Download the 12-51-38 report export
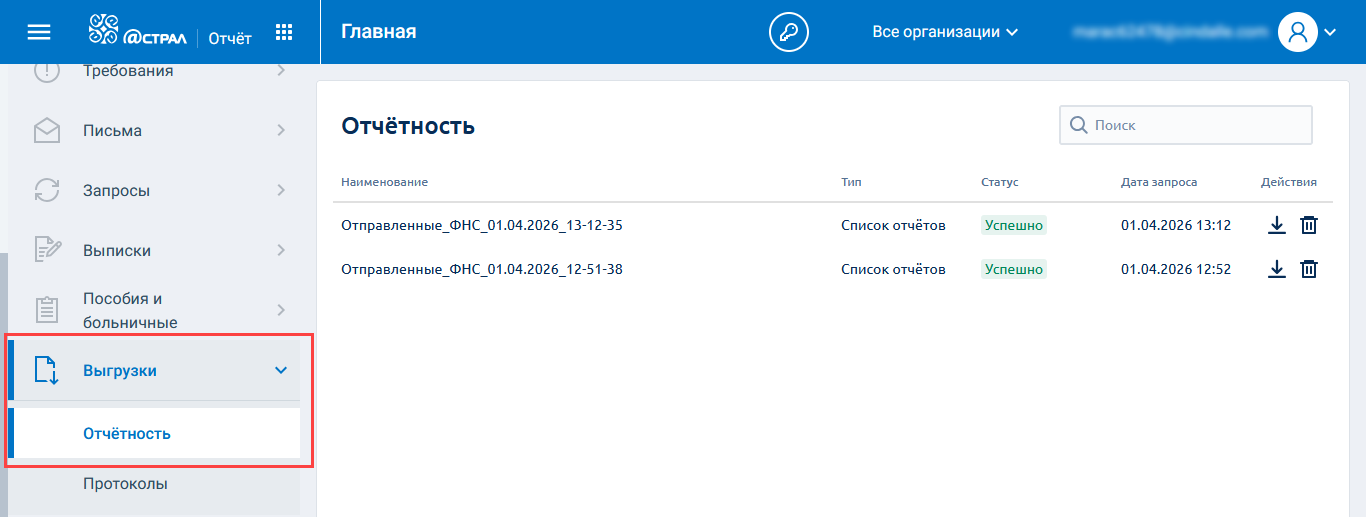Viewport: 1366px width, 517px height. [x=1276, y=269]
